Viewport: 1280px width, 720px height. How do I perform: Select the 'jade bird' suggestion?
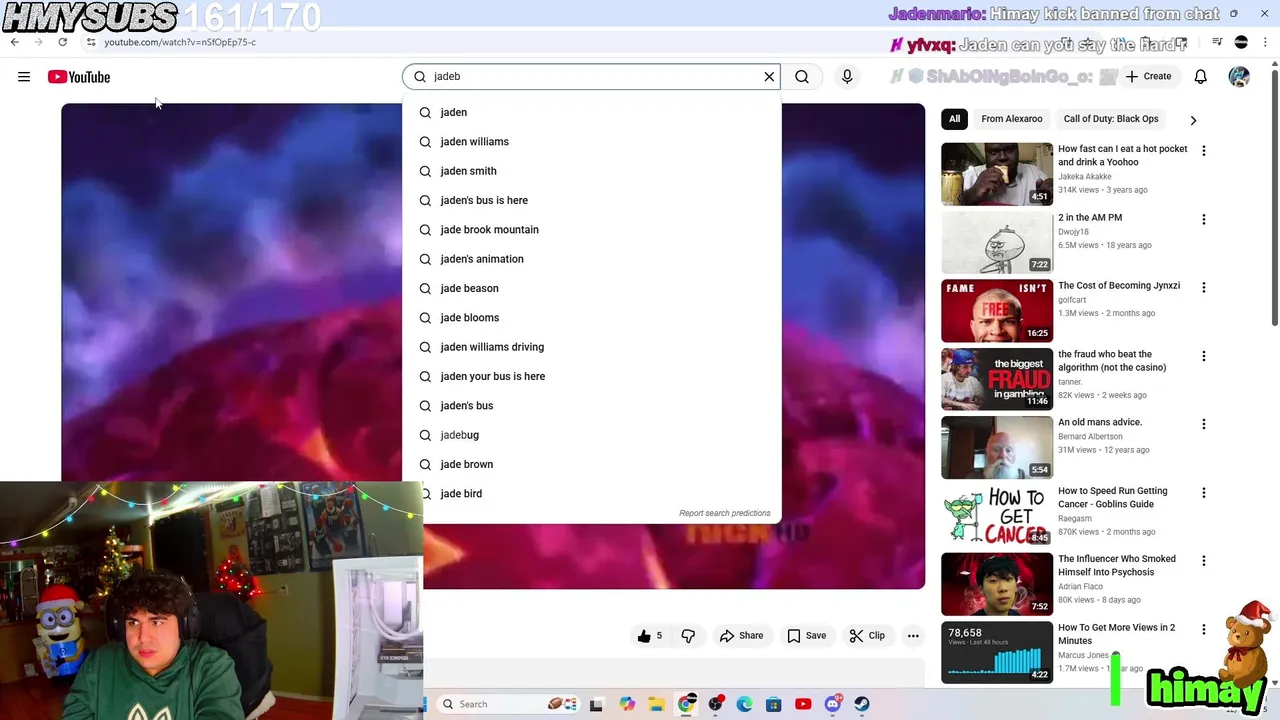click(x=591, y=493)
